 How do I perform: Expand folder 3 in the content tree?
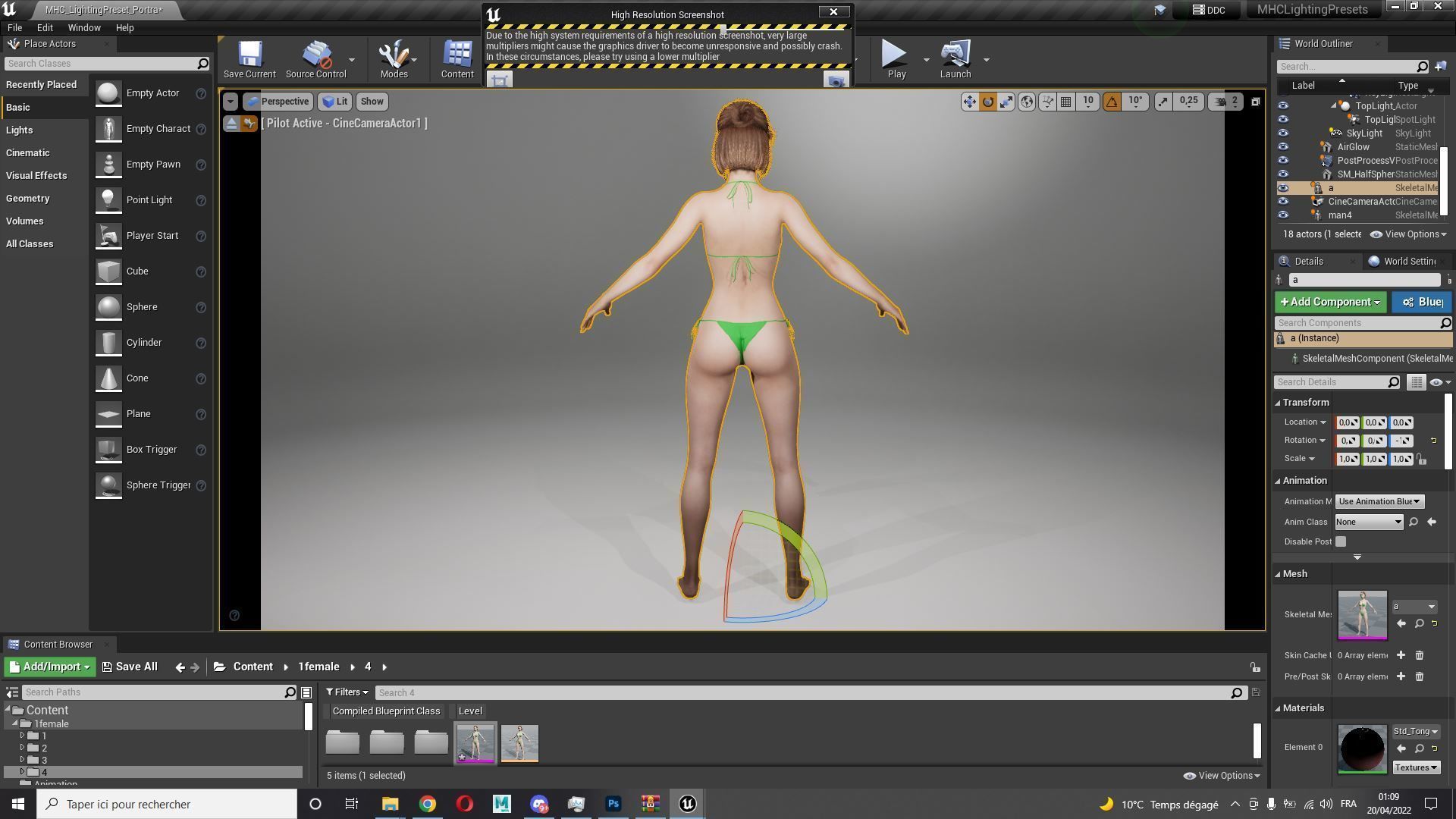point(23,760)
